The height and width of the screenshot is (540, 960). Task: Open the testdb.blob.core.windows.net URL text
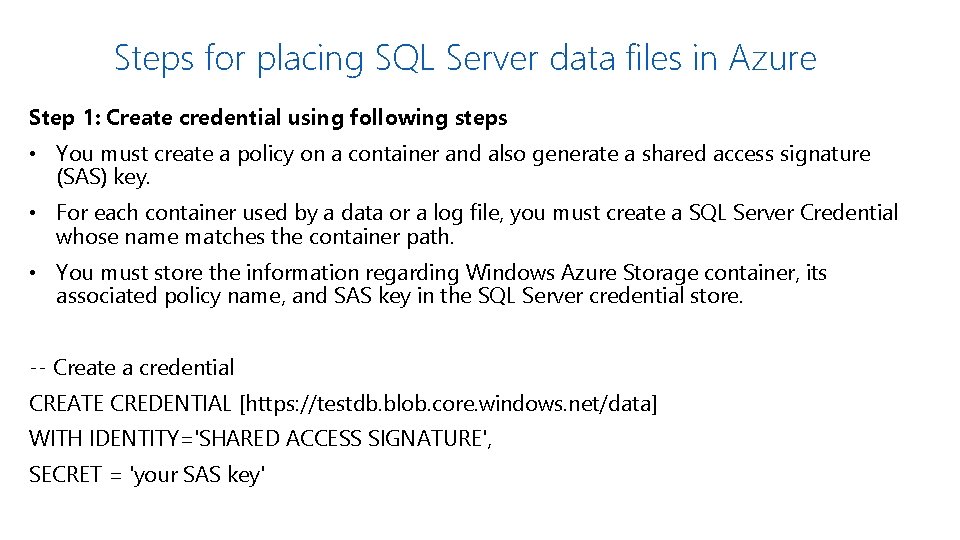[448, 403]
